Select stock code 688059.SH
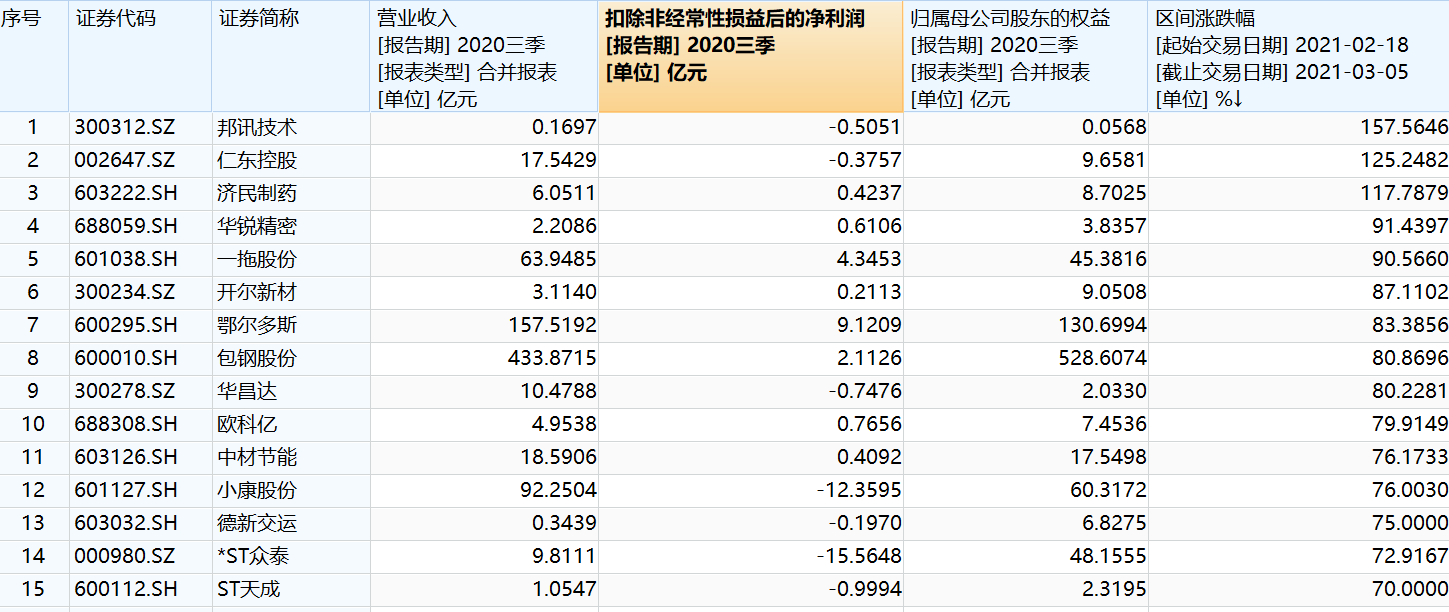Image resolution: width=1449 pixels, height=612 pixels. pos(125,227)
